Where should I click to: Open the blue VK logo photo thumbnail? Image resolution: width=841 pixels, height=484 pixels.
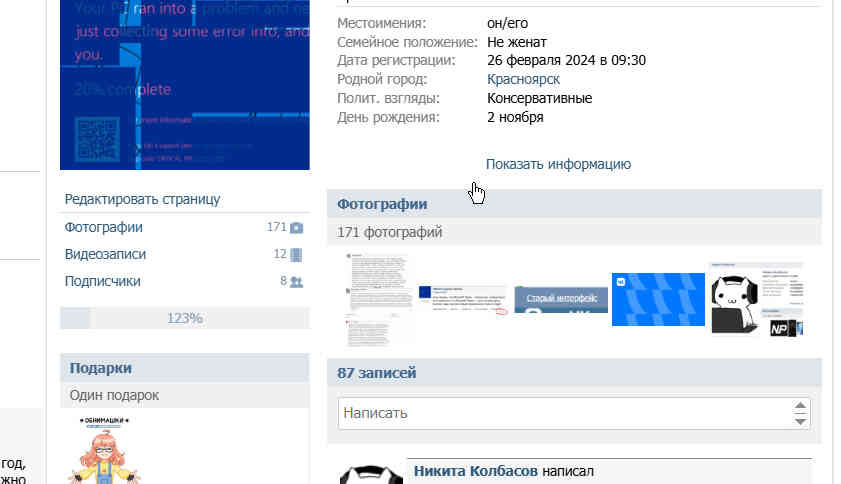(658, 299)
